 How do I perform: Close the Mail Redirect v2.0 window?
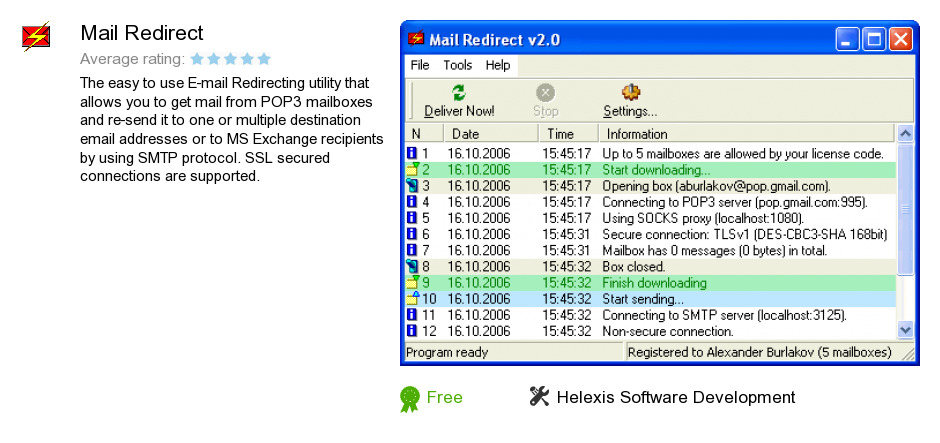point(900,40)
